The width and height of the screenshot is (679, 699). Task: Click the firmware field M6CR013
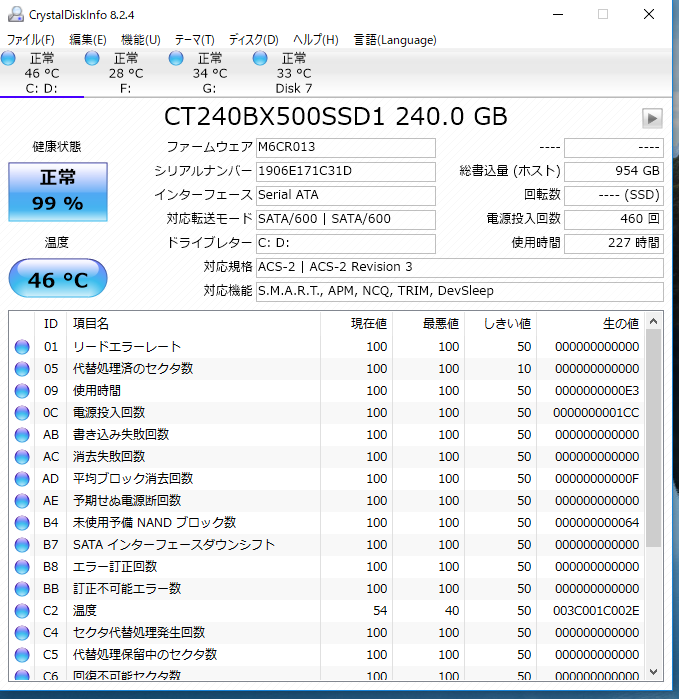(x=346, y=148)
